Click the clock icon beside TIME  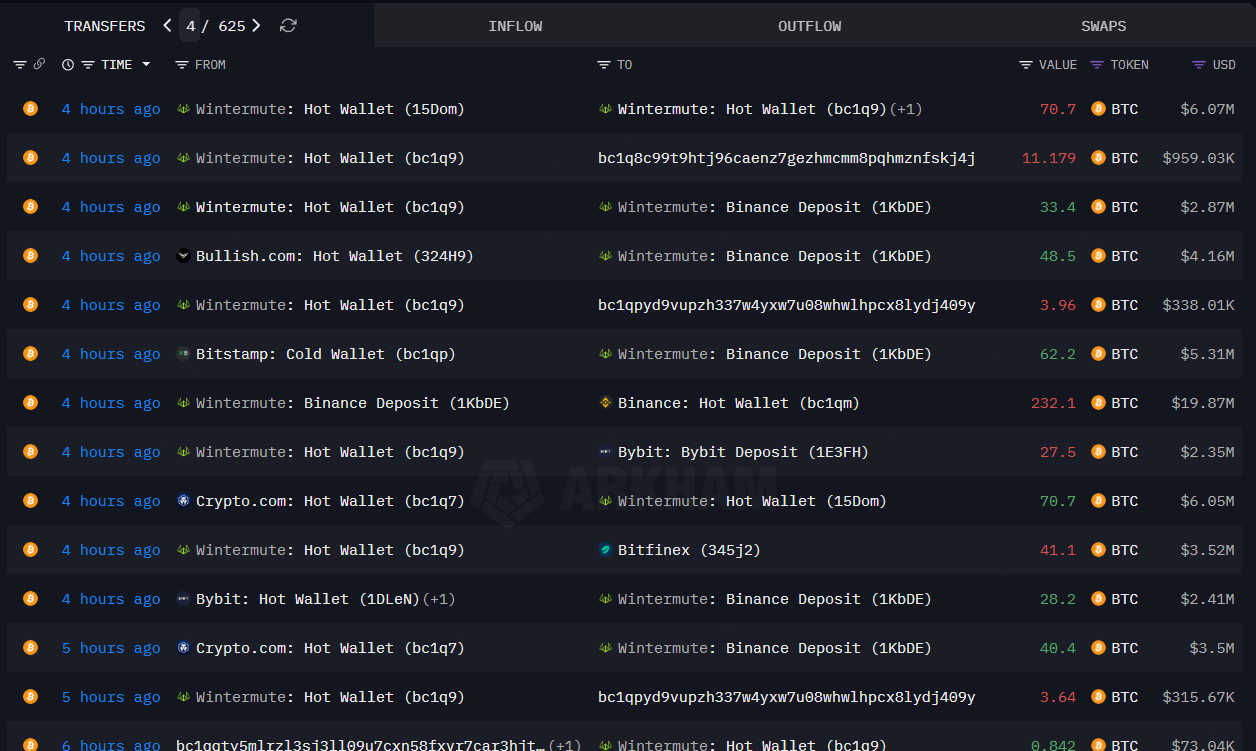pyautogui.click(x=68, y=65)
